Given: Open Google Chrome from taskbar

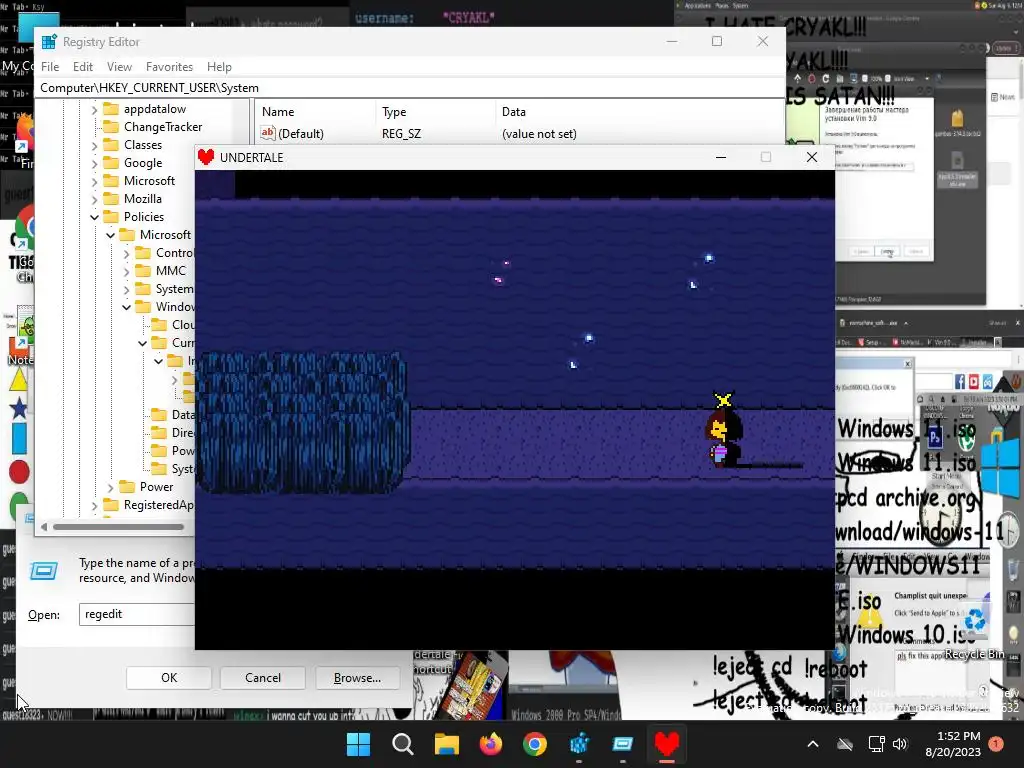Looking at the screenshot, I should [x=535, y=744].
